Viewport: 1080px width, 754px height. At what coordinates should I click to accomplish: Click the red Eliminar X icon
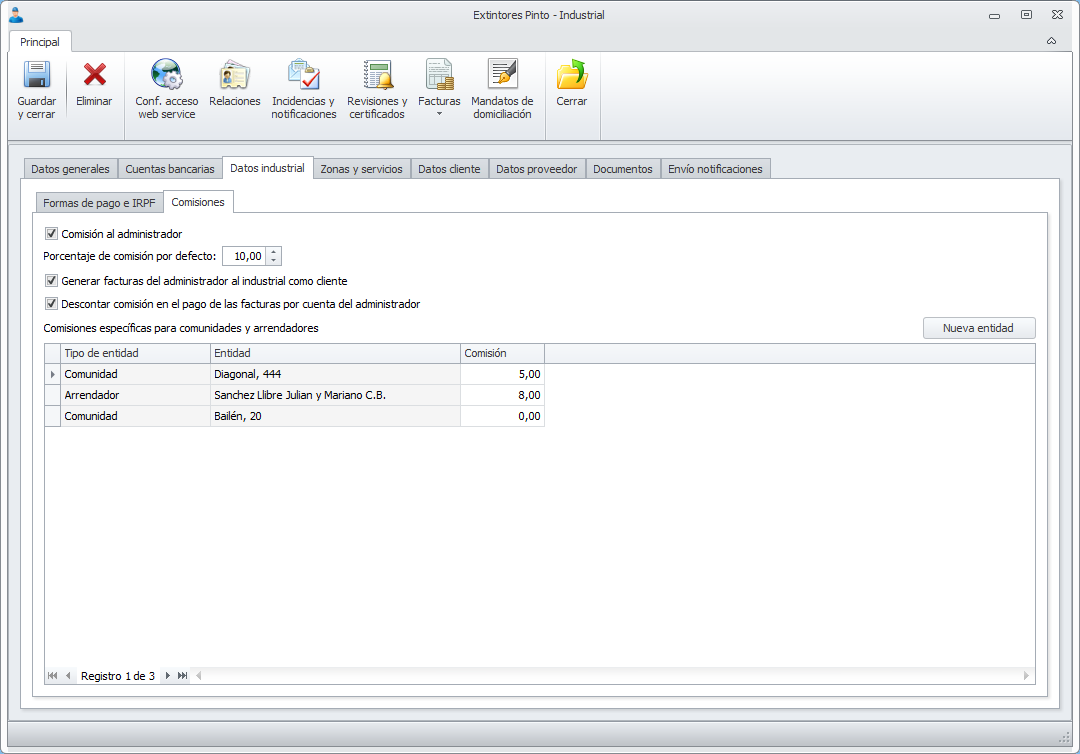[x=94, y=74]
